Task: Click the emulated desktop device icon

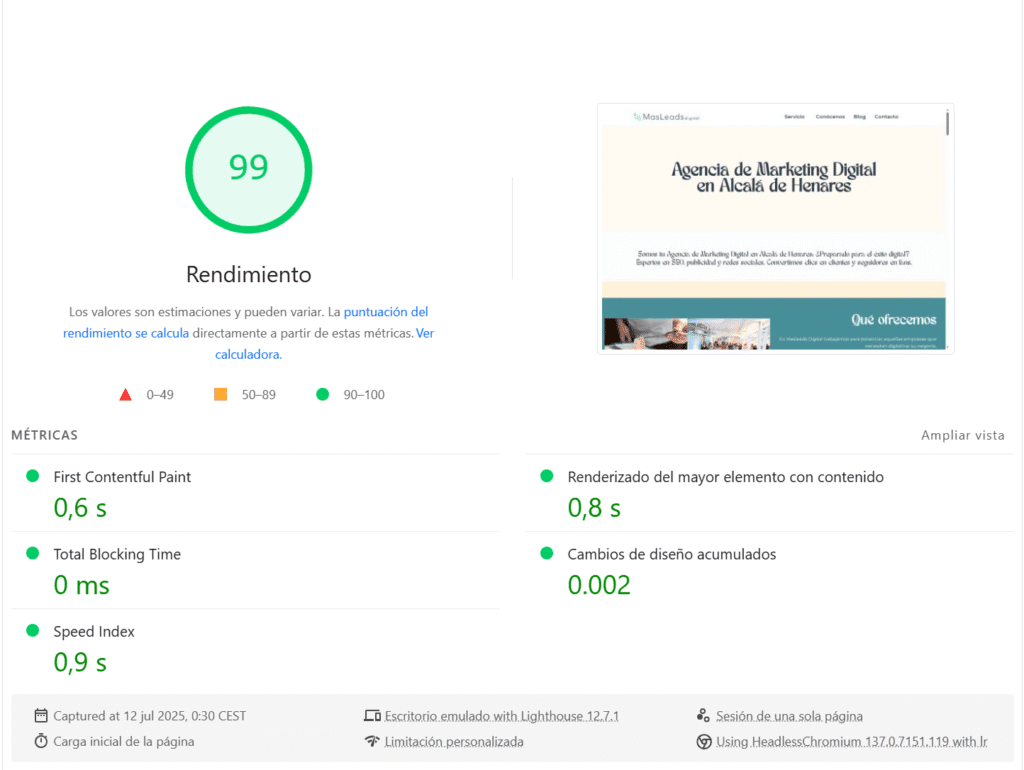Action: click(x=372, y=715)
